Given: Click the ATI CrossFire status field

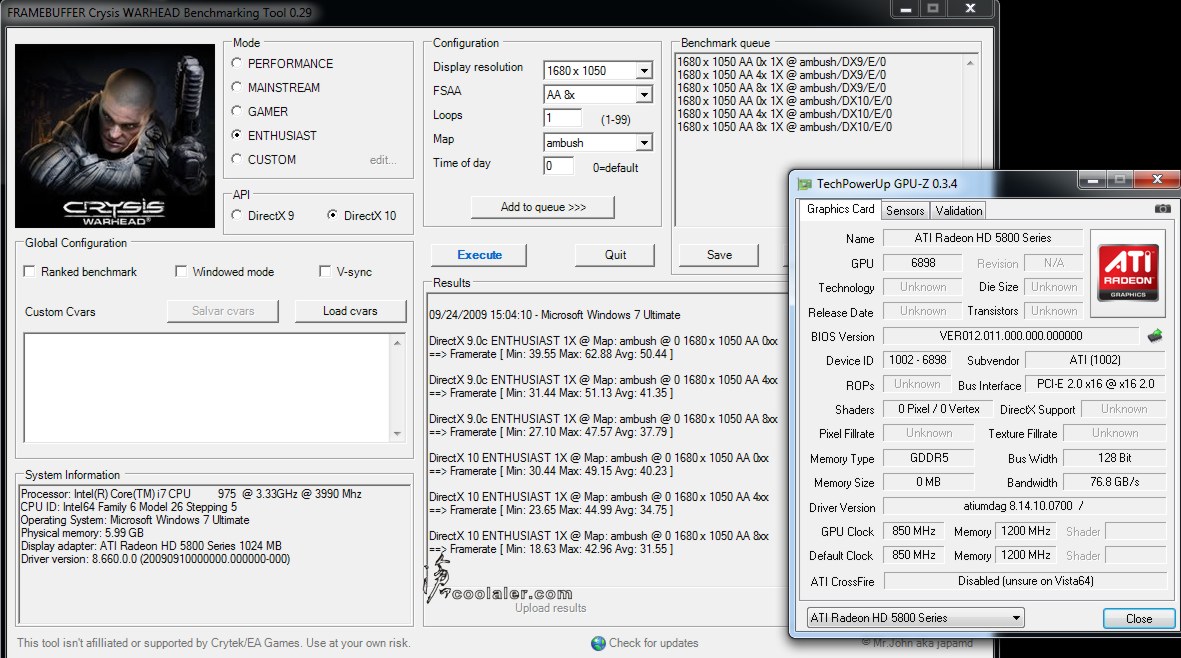Looking at the screenshot, I should pyautogui.click(x=1025, y=581).
